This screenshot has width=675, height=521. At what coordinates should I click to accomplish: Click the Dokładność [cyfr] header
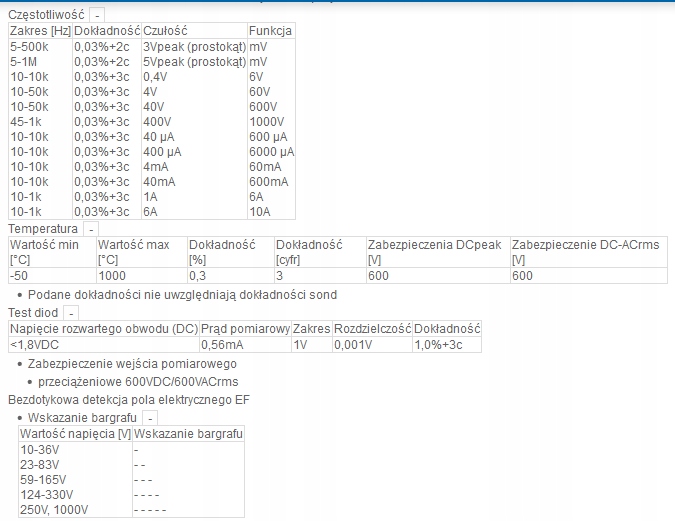[x=320, y=252]
